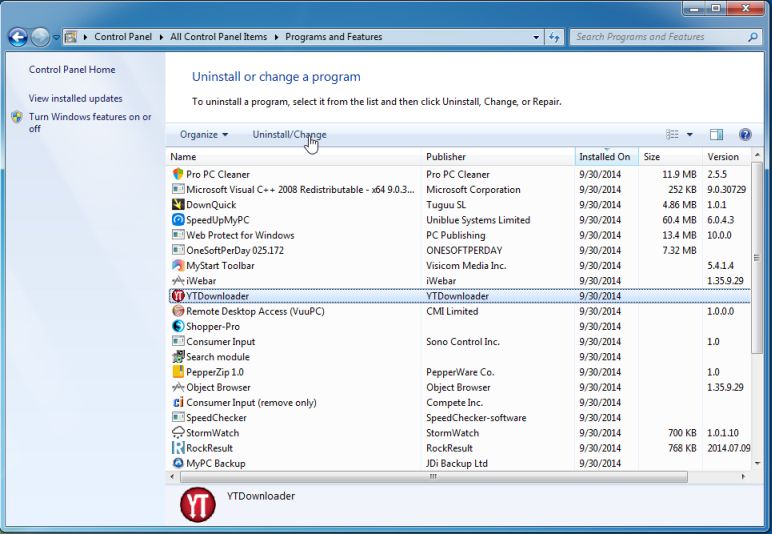Refresh the Programs and Features view

coord(554,37)
